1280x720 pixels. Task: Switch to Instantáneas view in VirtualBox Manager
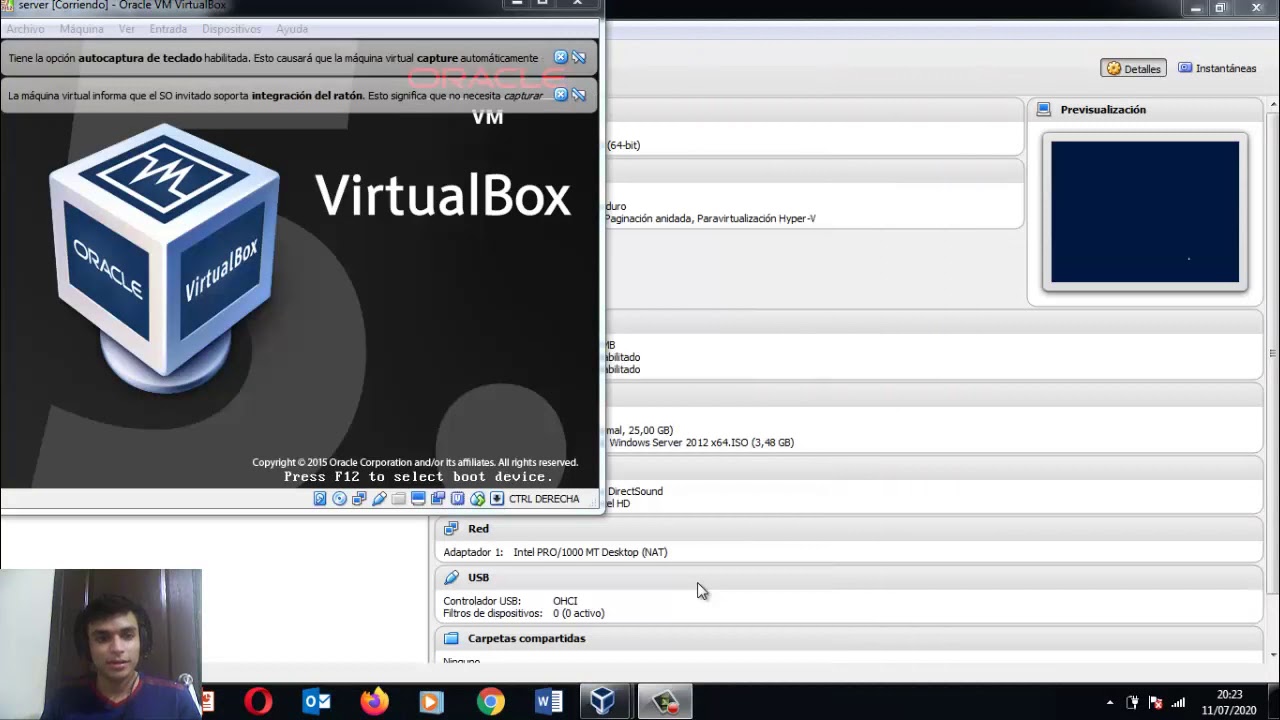click(x=1217, y=68)
